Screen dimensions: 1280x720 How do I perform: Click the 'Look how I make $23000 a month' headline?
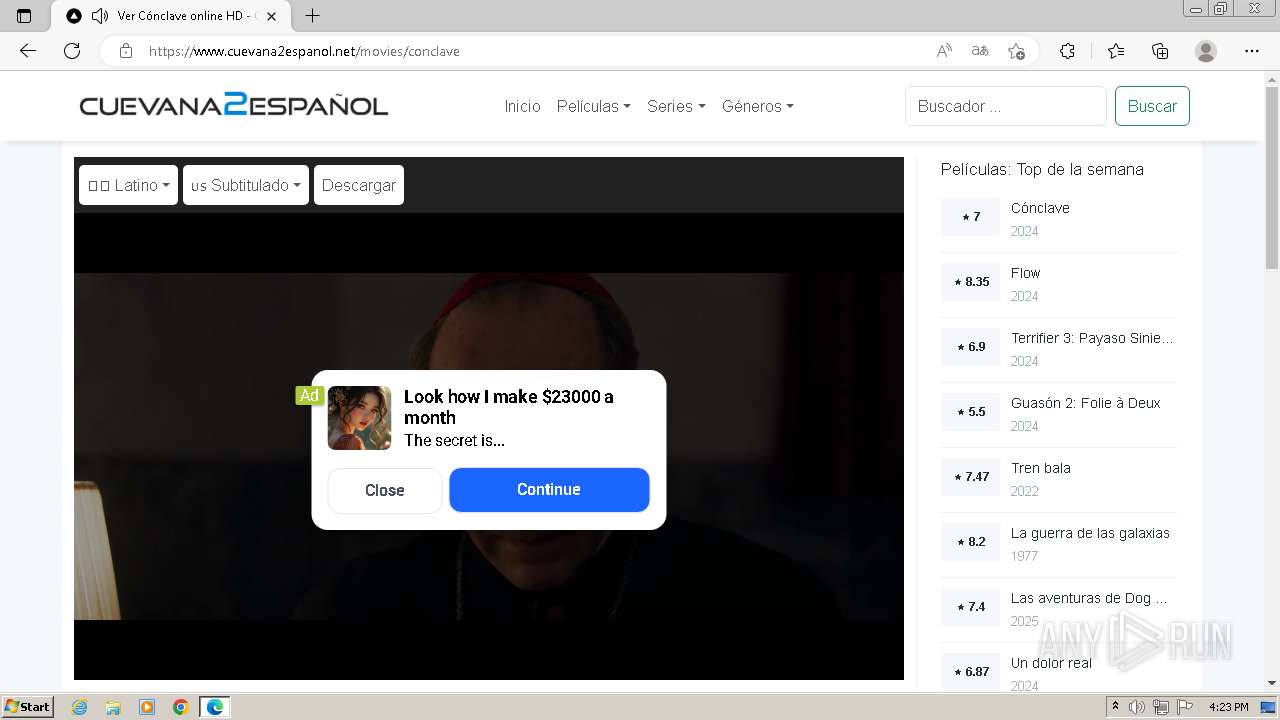509,407
